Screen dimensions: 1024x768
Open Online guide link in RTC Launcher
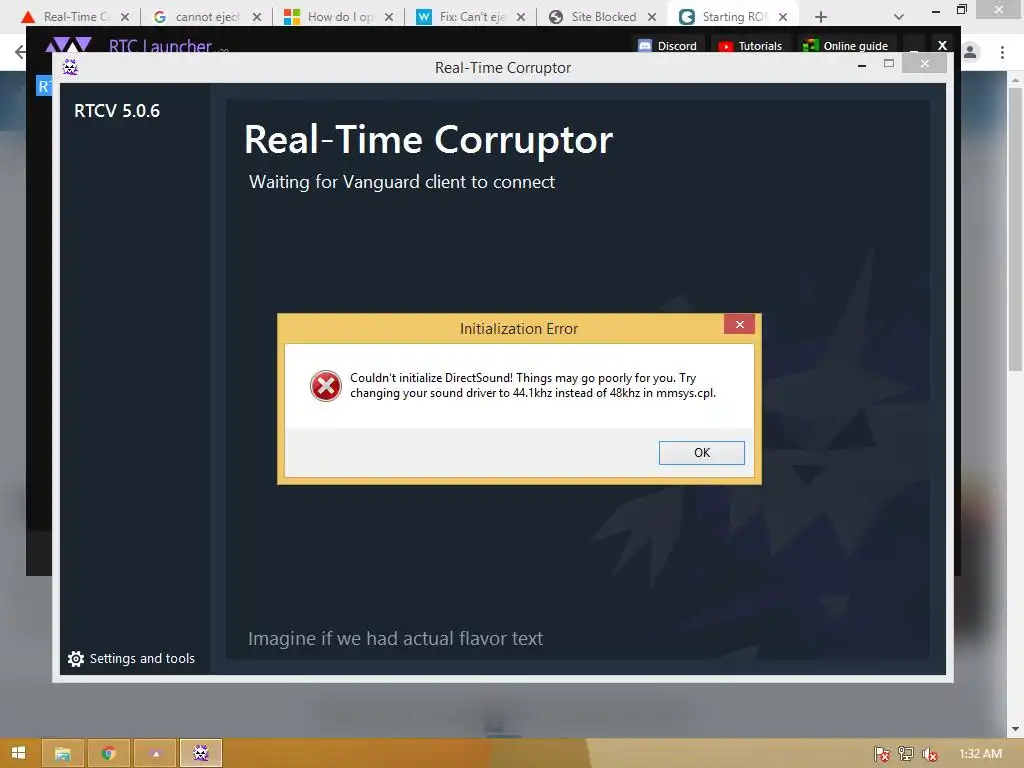coord(846,46)
